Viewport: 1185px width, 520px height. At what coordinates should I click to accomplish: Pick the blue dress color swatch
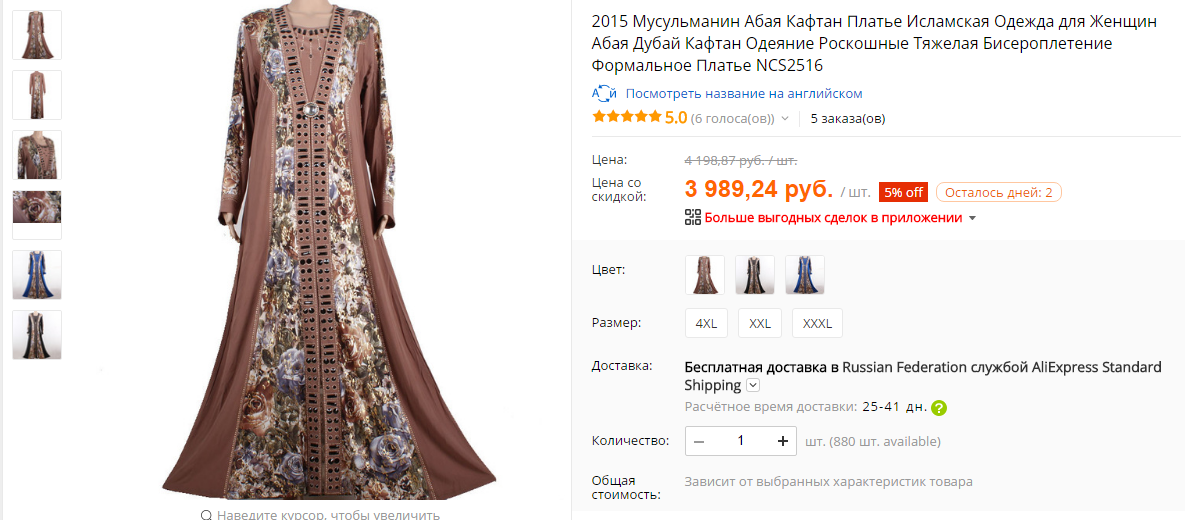click(x=805, y=274)
